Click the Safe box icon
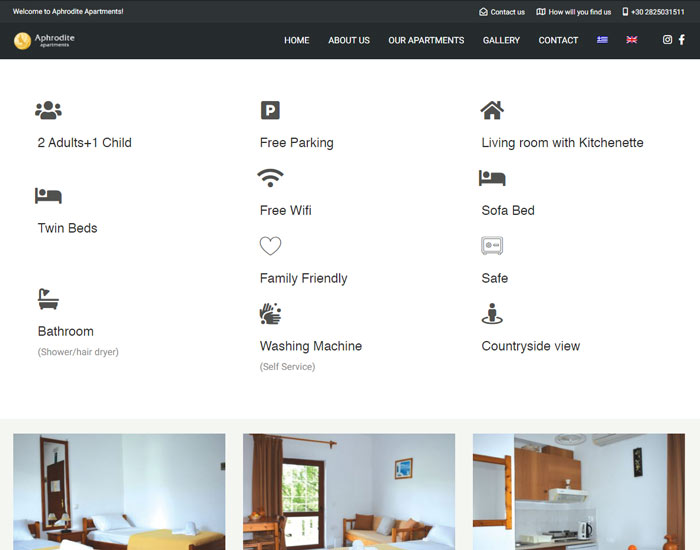Screen dimensions: 700x550 point(491,246)
